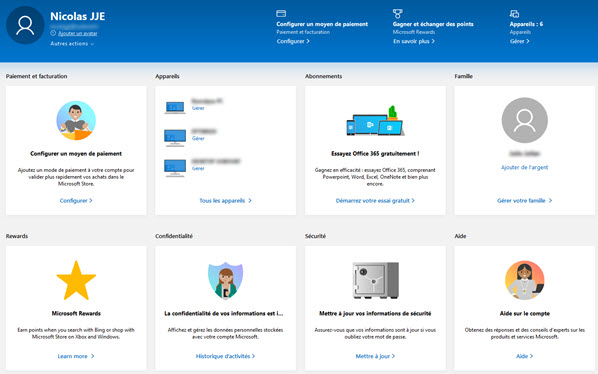Click the safe icon in the Sécurité card

(x=375, y=280)
